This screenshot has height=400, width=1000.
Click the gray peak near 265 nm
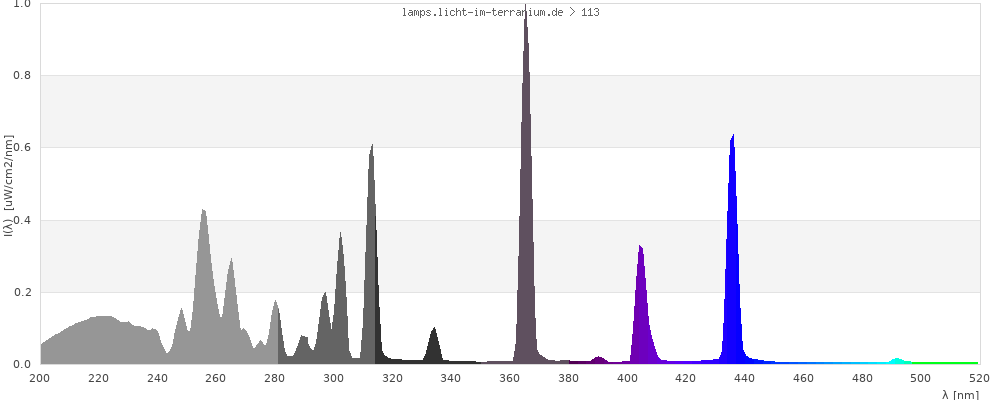coord(231,310)
